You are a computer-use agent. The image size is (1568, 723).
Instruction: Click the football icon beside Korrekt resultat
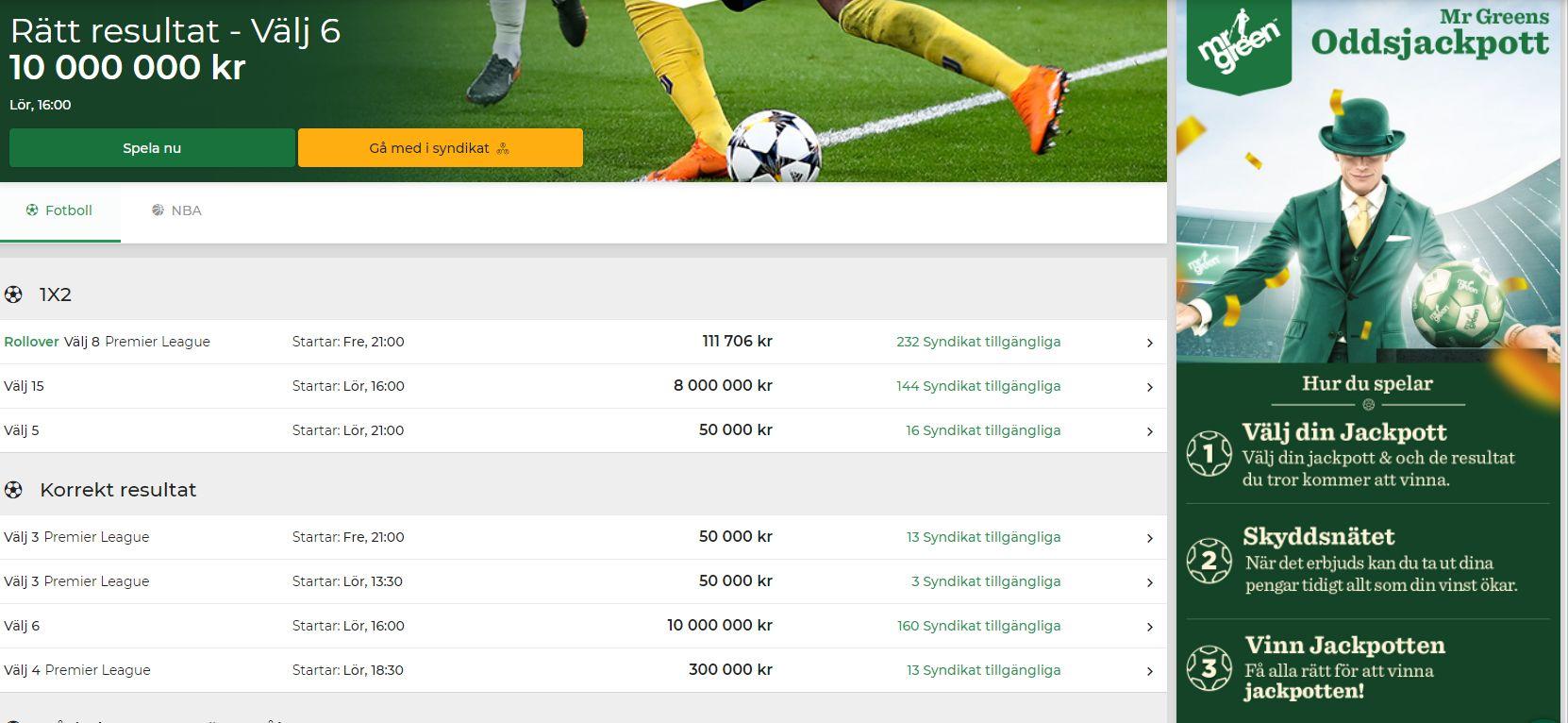coord(13,490)
